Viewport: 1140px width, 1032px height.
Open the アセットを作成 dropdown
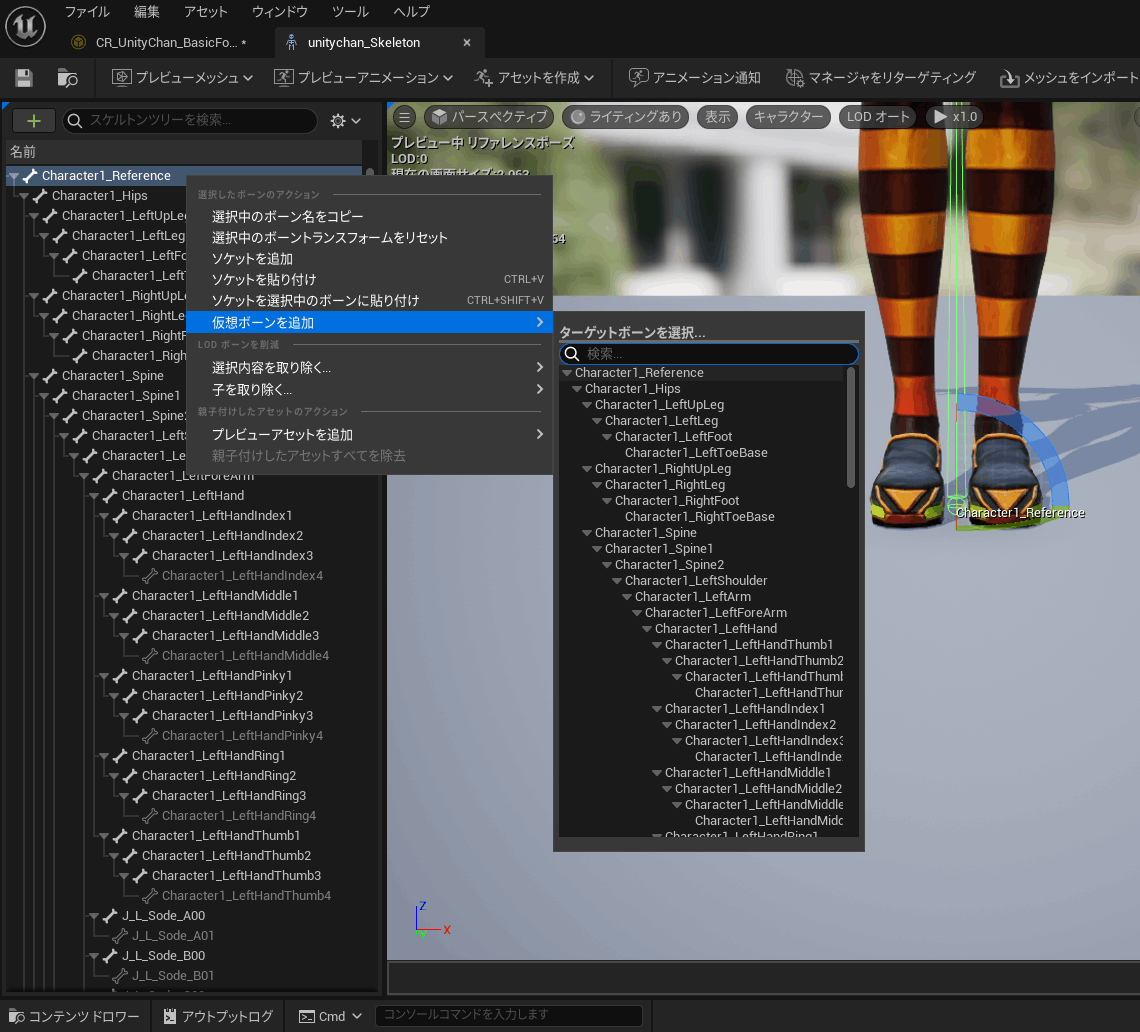click(534, 78)
